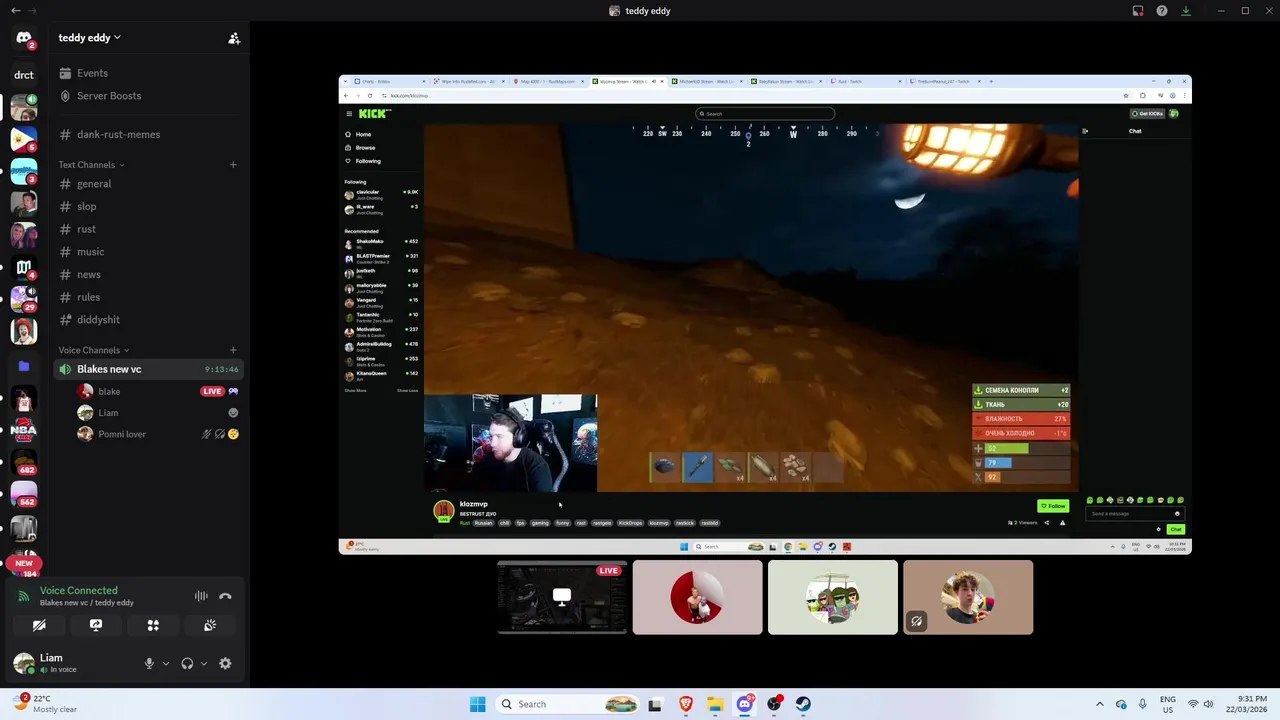Open Events
Screen dimensions: 1280x720
tap(148, 73)
